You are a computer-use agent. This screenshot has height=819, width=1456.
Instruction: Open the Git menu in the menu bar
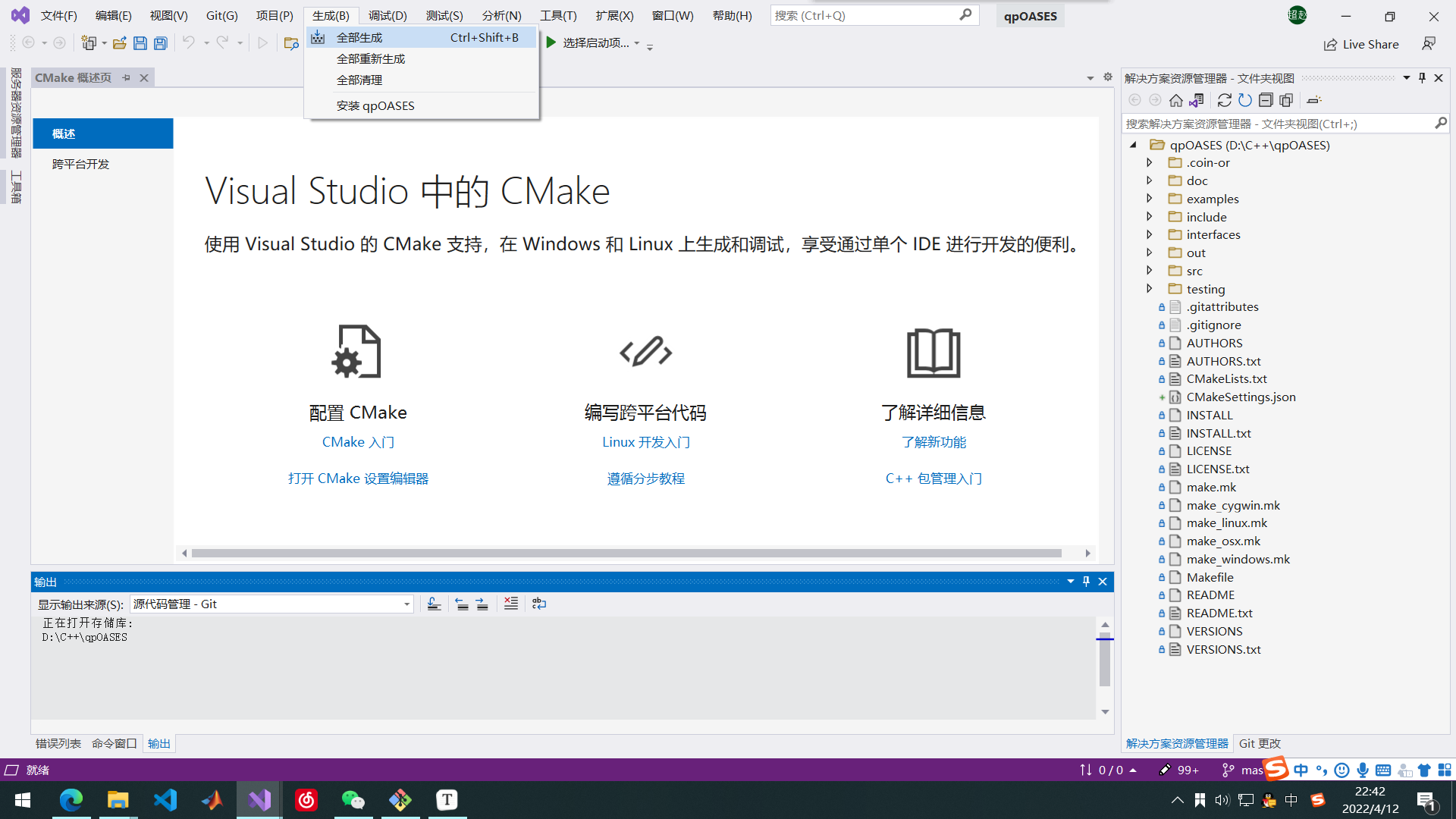[x=221, y=15]
